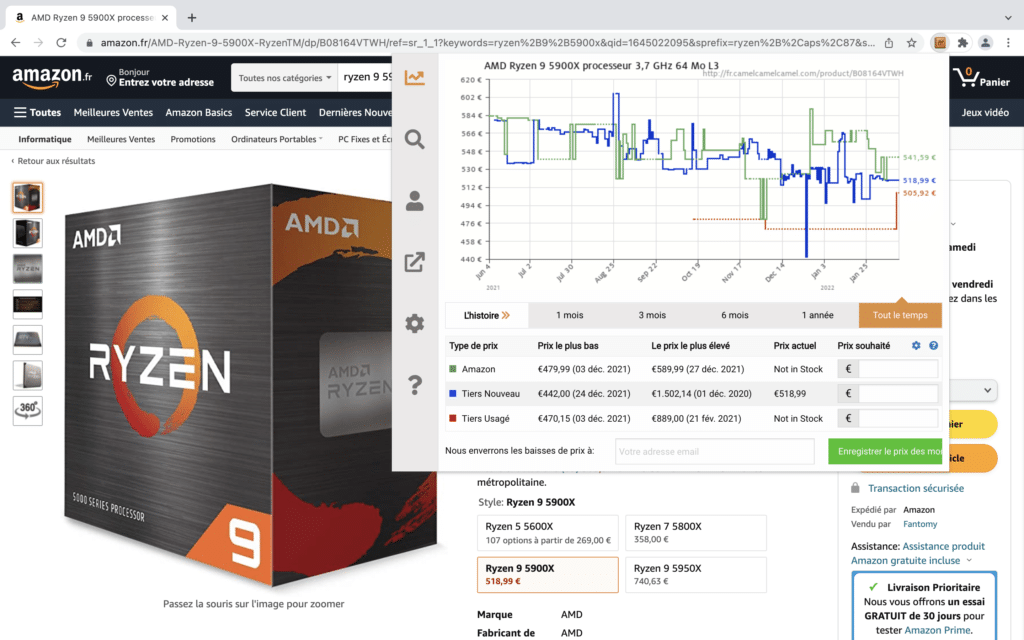Select the 6 mois chart range tab
Image resolution: width=1024 pixels, height=640 pixels.
(735, 315)
